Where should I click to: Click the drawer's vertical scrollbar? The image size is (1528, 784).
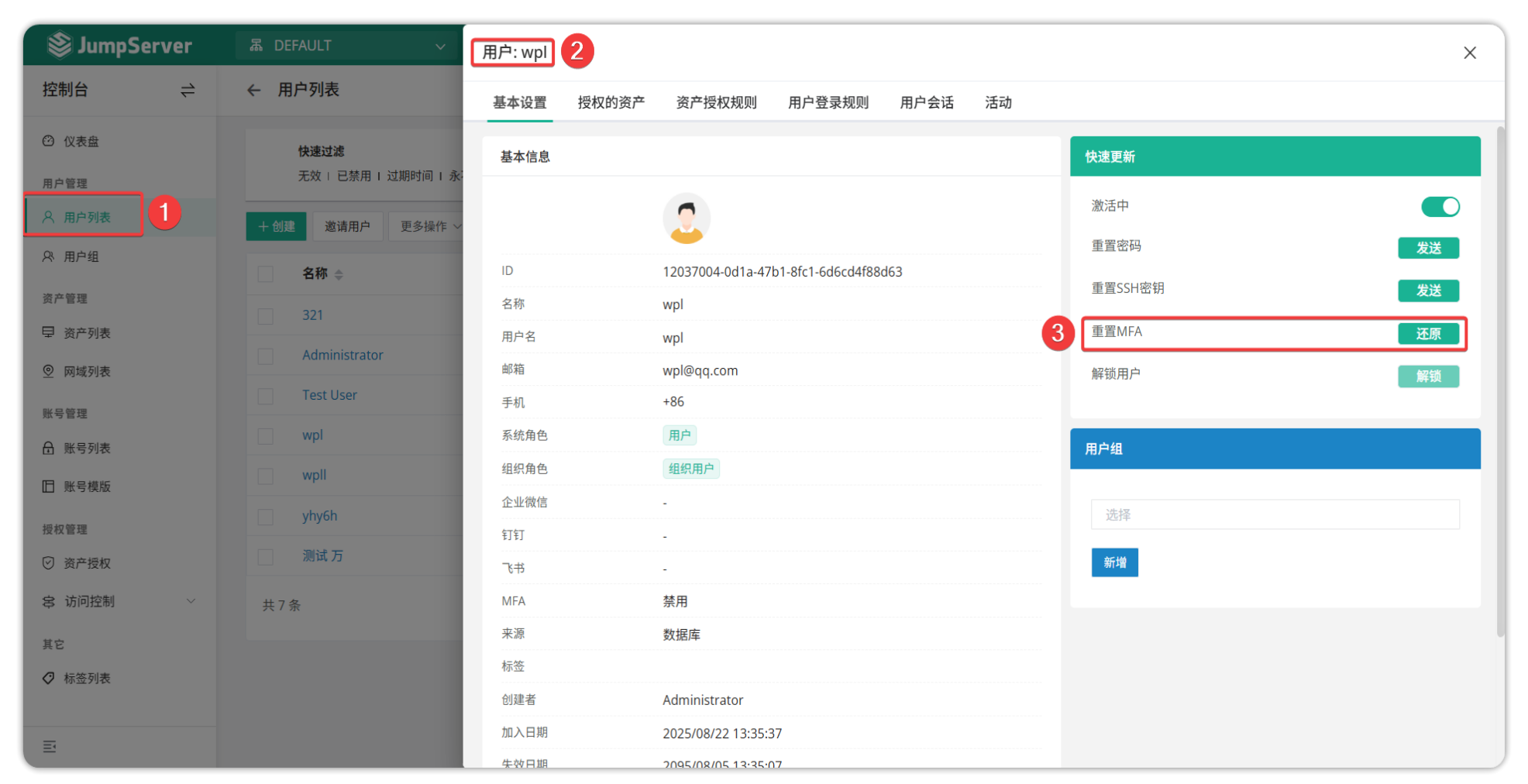(x=1499, y=387)
